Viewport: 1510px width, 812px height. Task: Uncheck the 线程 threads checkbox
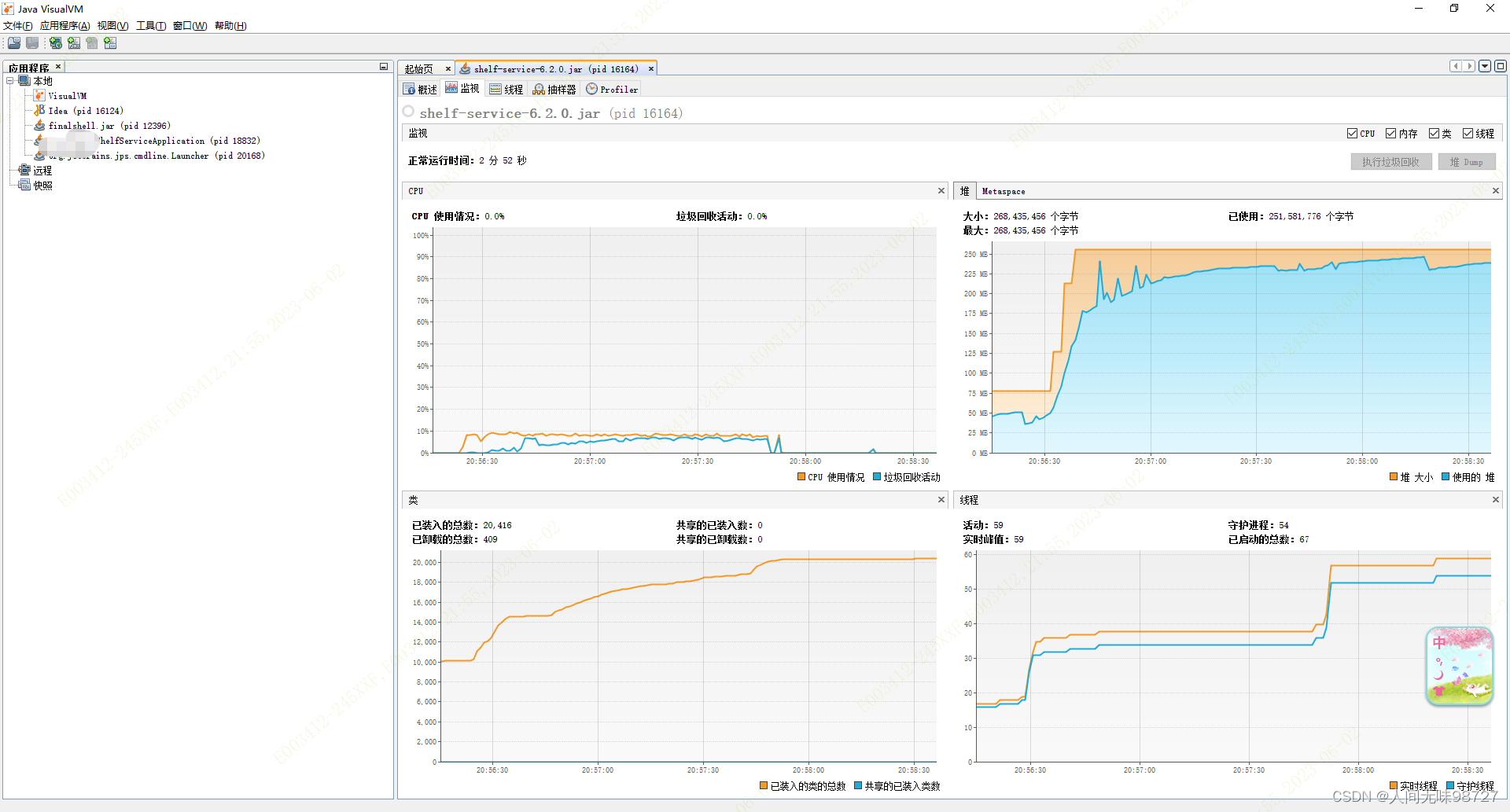pyautogui.click(x=1468, y=134)
